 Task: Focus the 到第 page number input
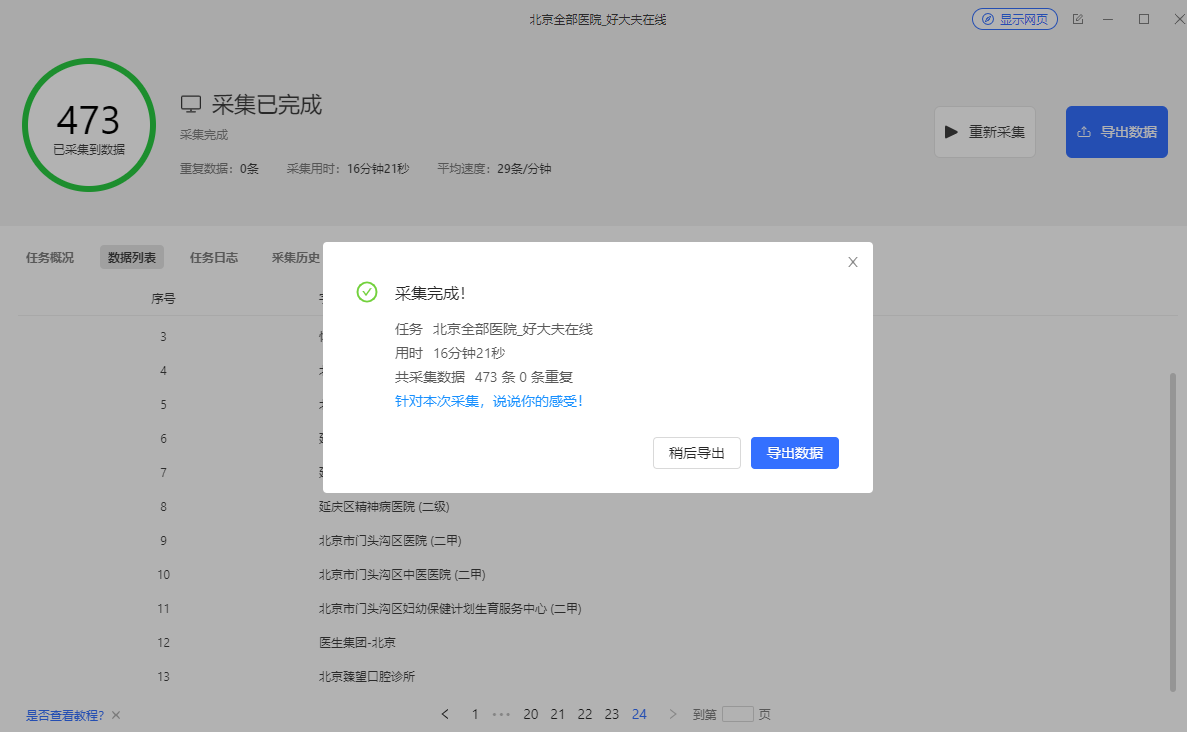pyautogui.click(x=737, y=714)
